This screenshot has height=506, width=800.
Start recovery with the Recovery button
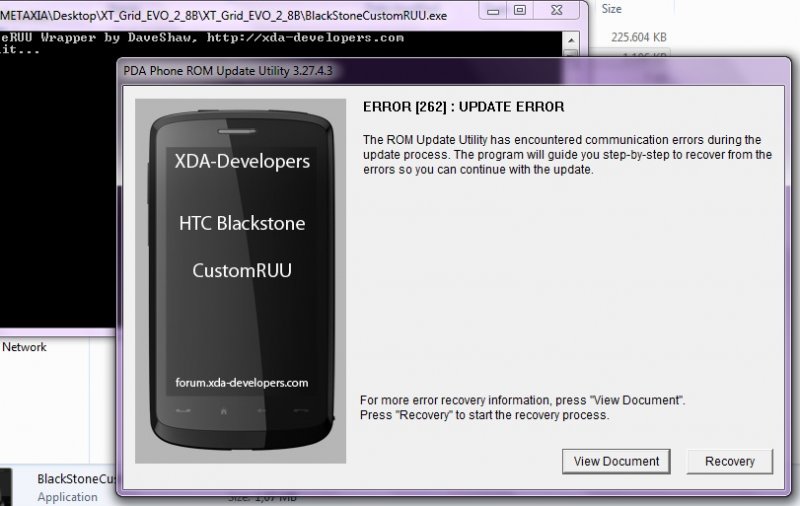[730, 461]
